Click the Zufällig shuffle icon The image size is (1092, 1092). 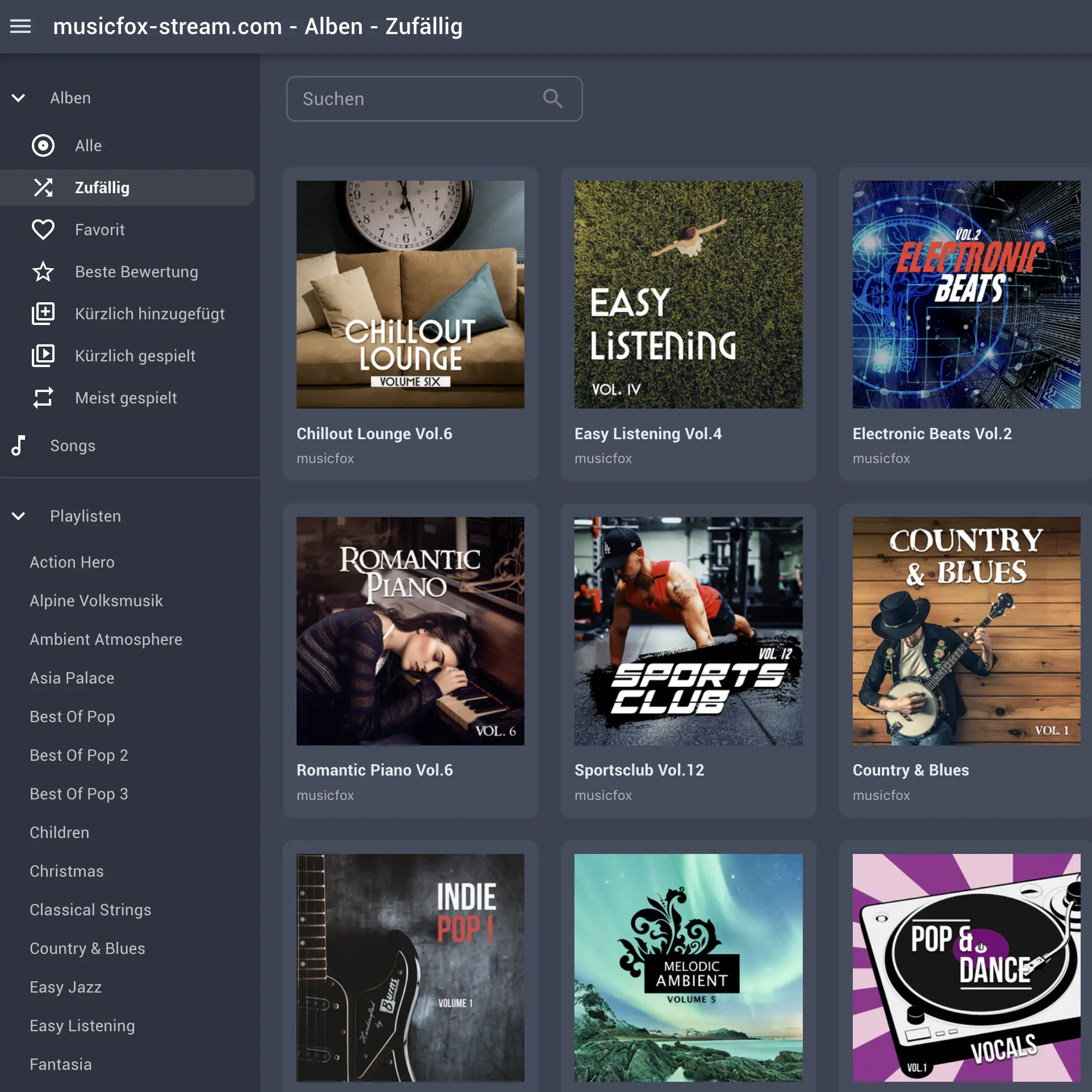click(43, 187)
